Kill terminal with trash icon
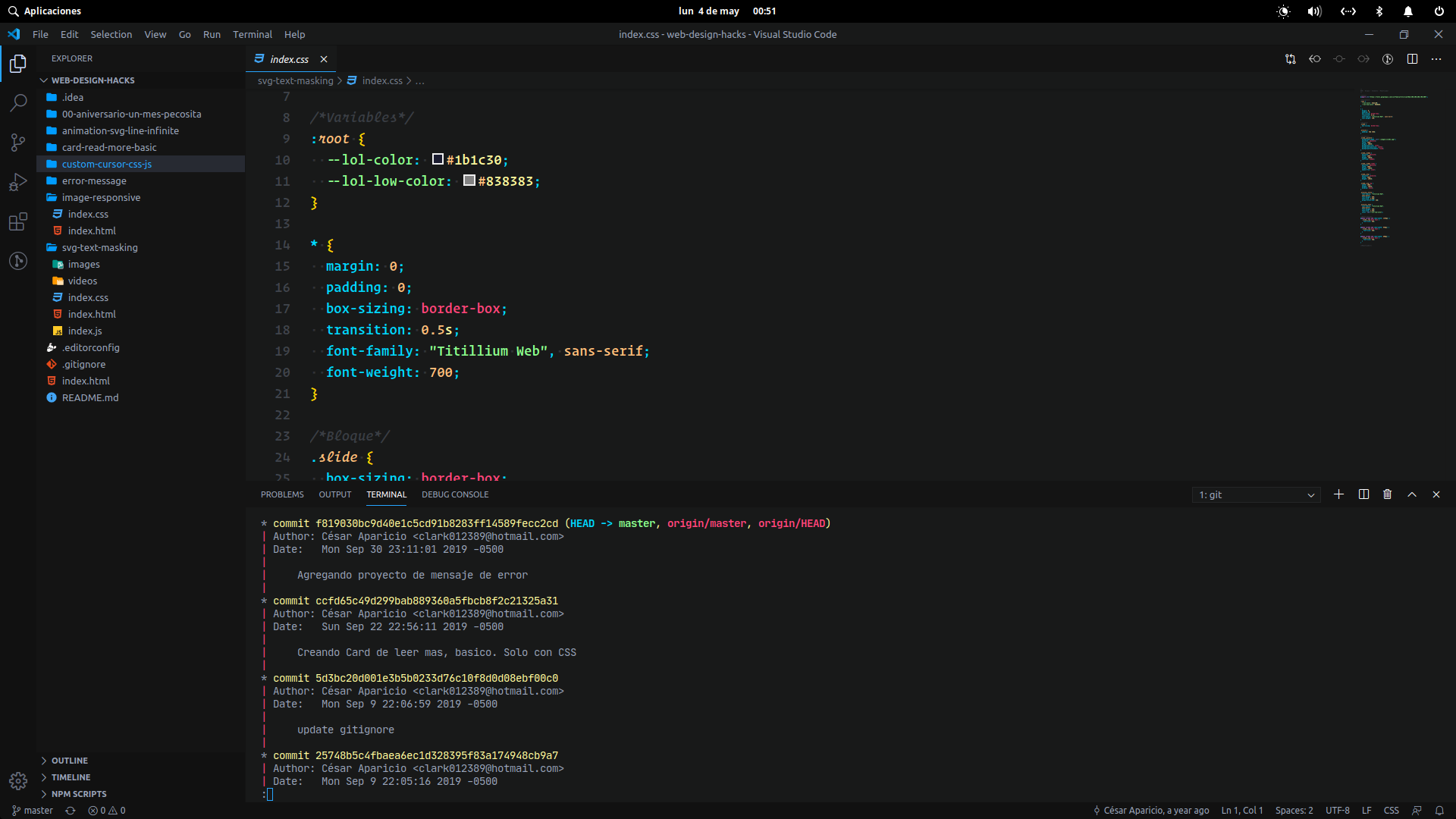This screenshot has width=1456, height=819. coord(1387,494)
